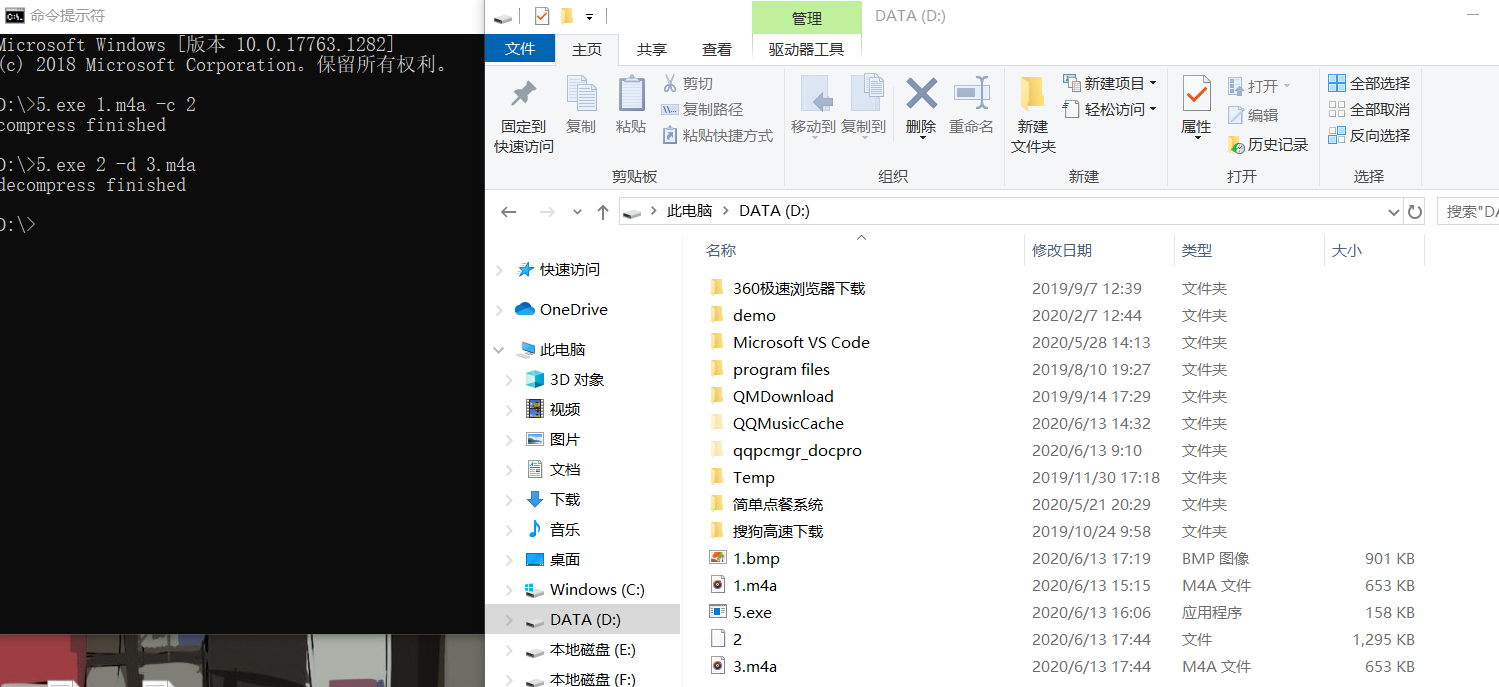The width and height of the screenshot is (1499, 687).
Task: Select the Microsoft VS Code folder
Action: click(801, 343)
